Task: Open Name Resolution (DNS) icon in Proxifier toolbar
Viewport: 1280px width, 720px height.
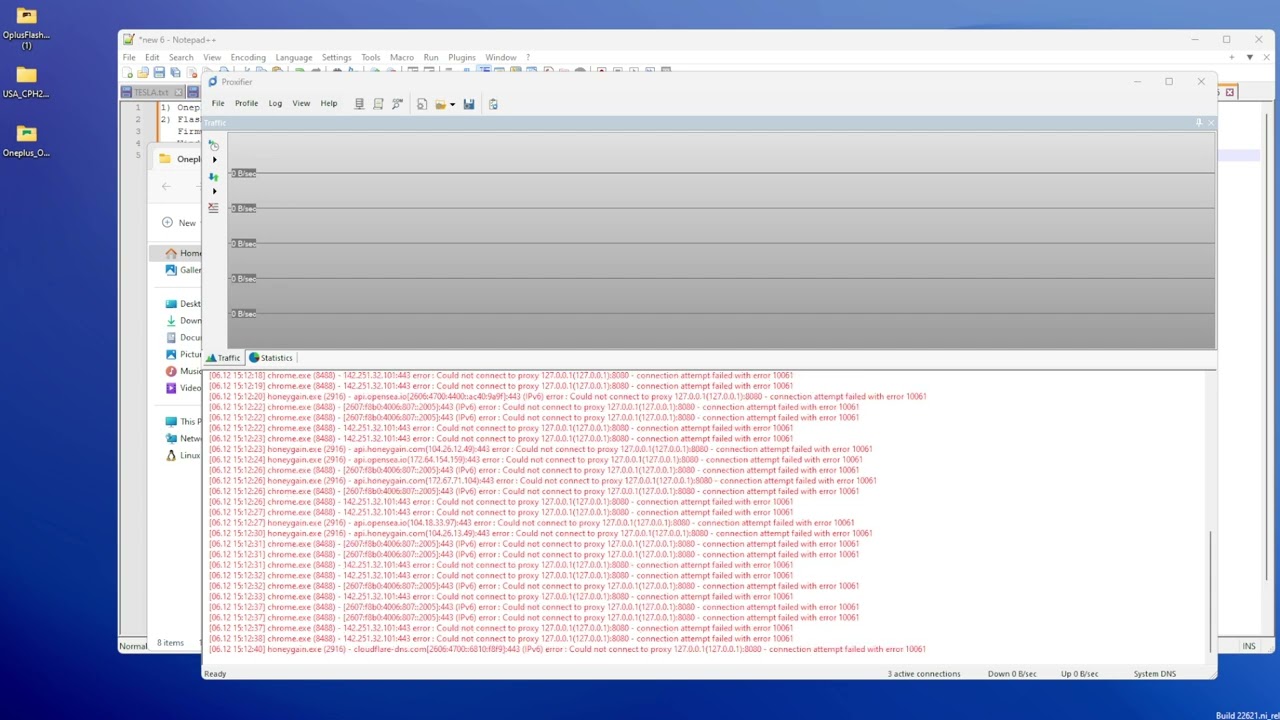Action: tap(397, 104)
